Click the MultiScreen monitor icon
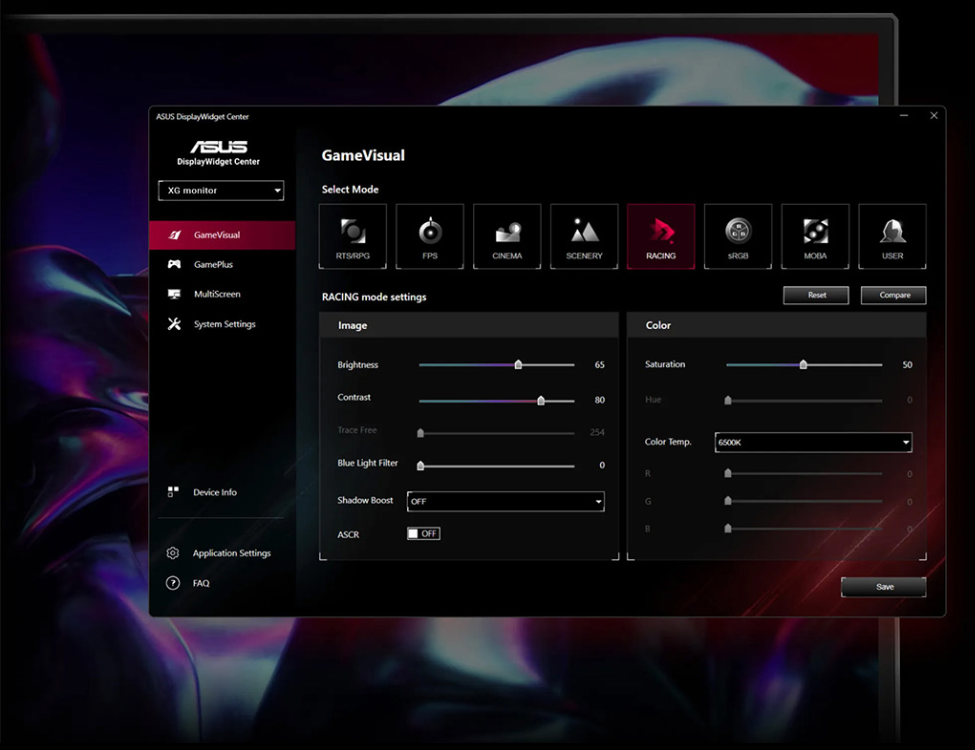This screenshot has height=750, width=975. pyautogui.click(x=174, y=294)
